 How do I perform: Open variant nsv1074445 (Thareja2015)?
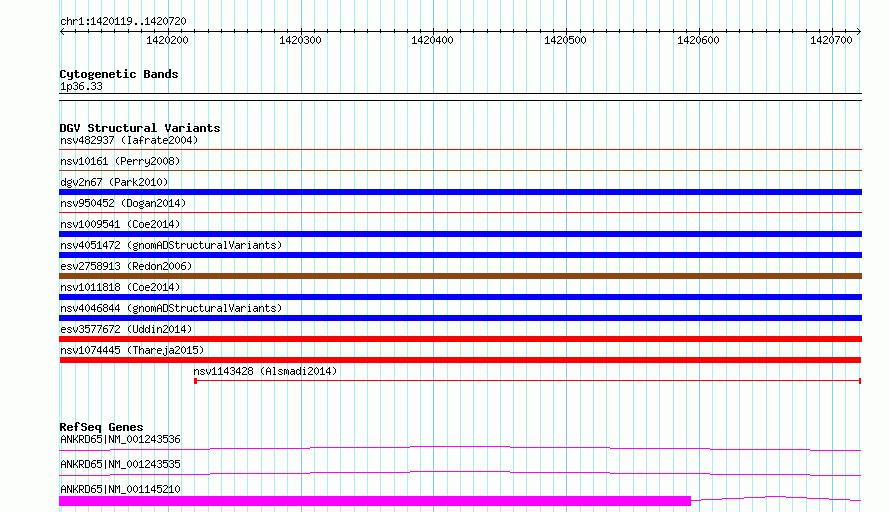[132, 350]
